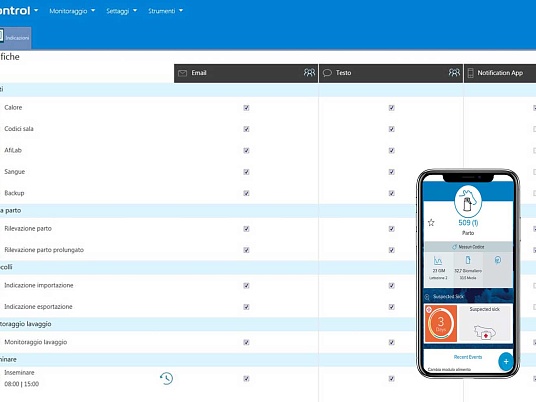The height and width of the screenshot is (402, 536).
Task: Toggle Rilevazione parto Email checkbox
Action: tap(246, 229)
